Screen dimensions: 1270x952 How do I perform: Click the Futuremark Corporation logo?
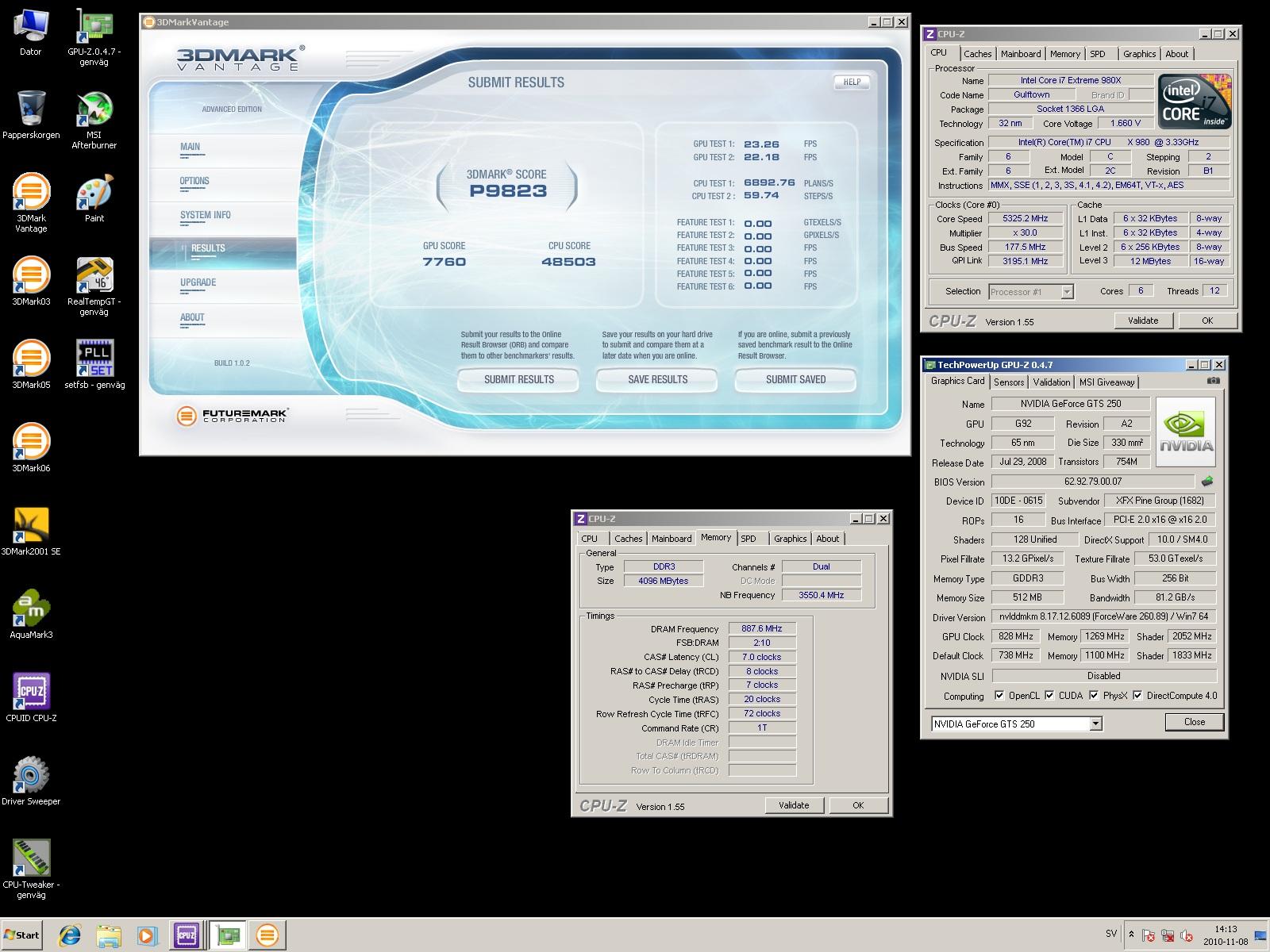pos(232,415)
